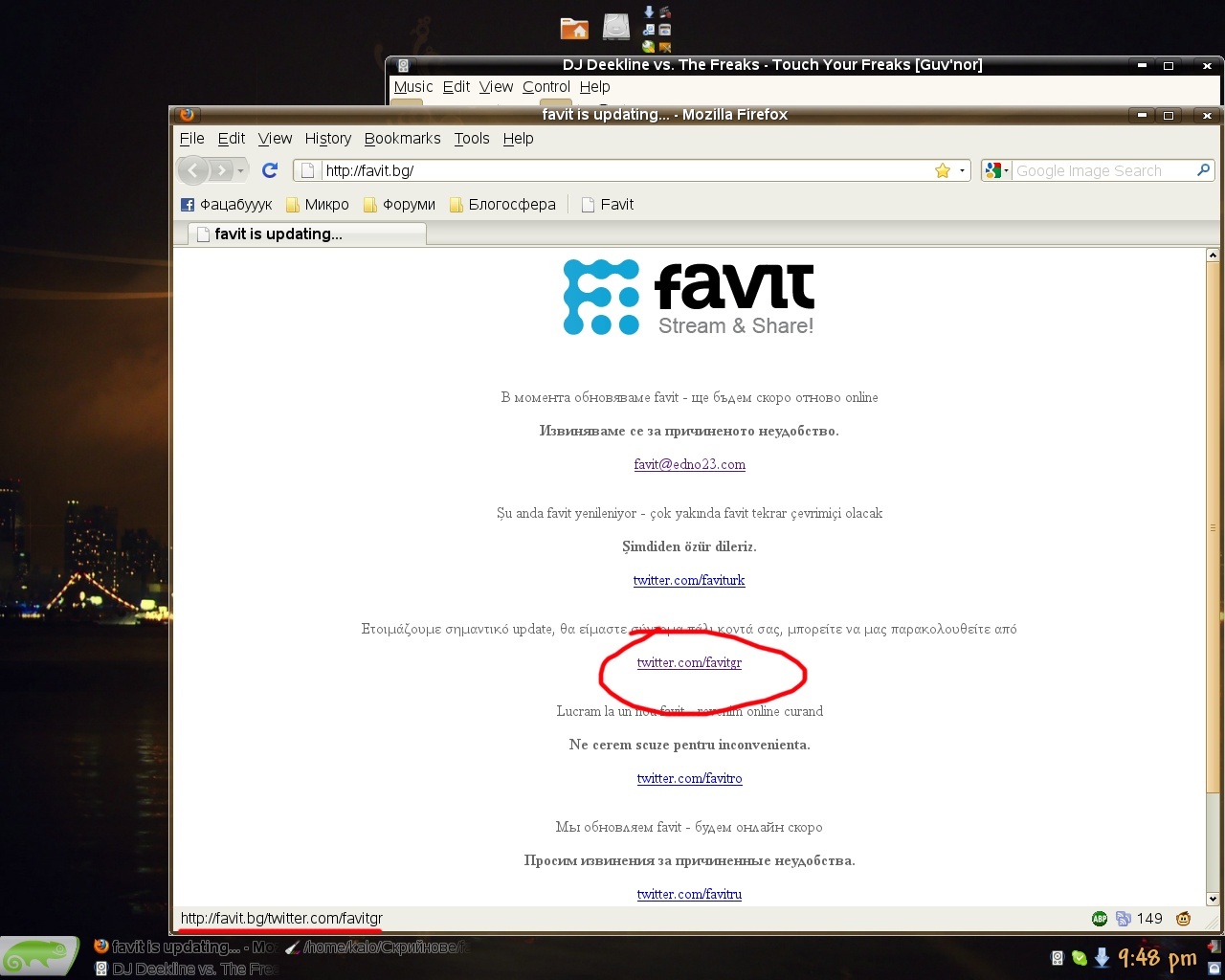
Task: Click the blue download tray icon near clock
Action: 1102,957
